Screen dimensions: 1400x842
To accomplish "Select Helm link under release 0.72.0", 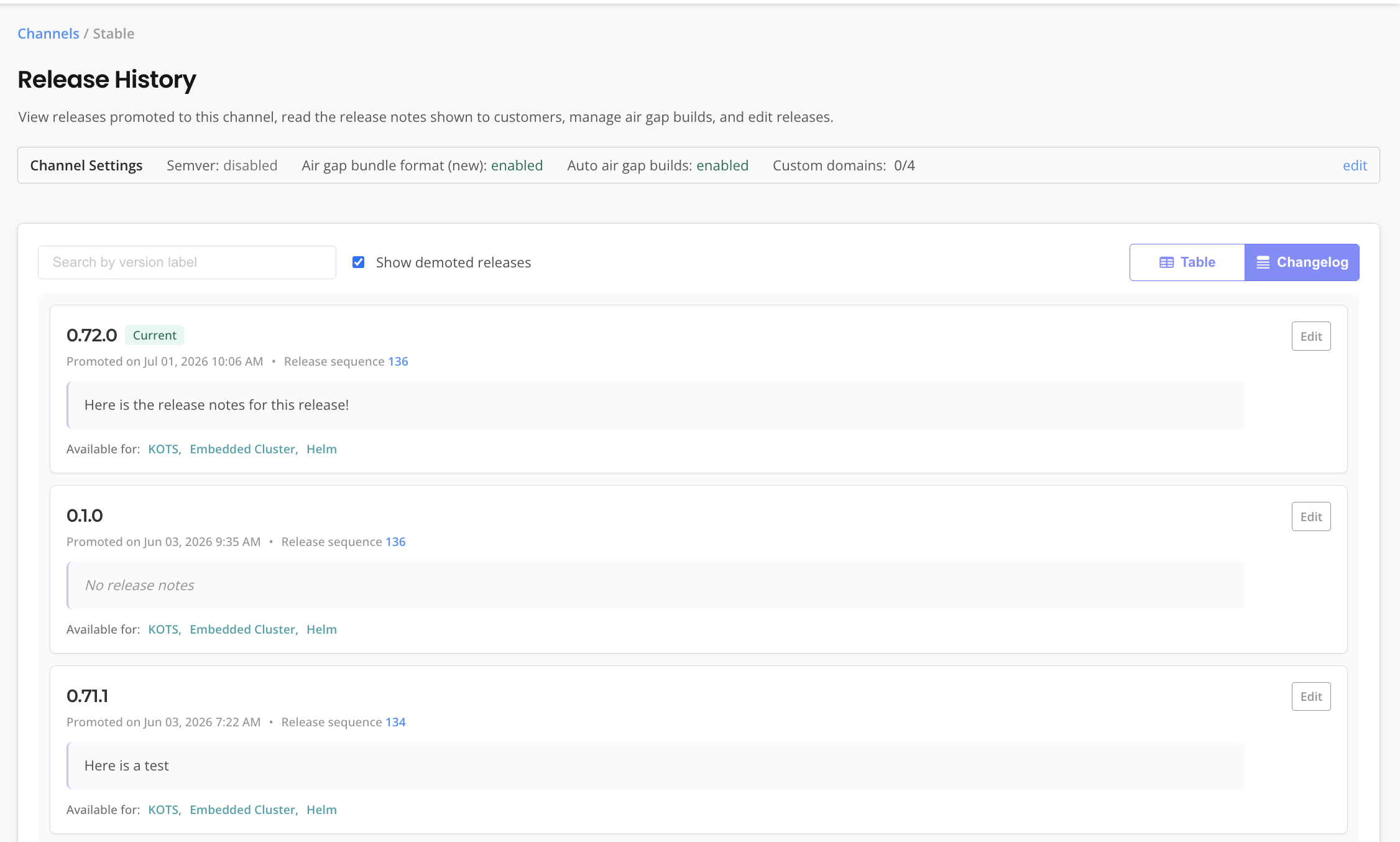I will click(321, 449).
